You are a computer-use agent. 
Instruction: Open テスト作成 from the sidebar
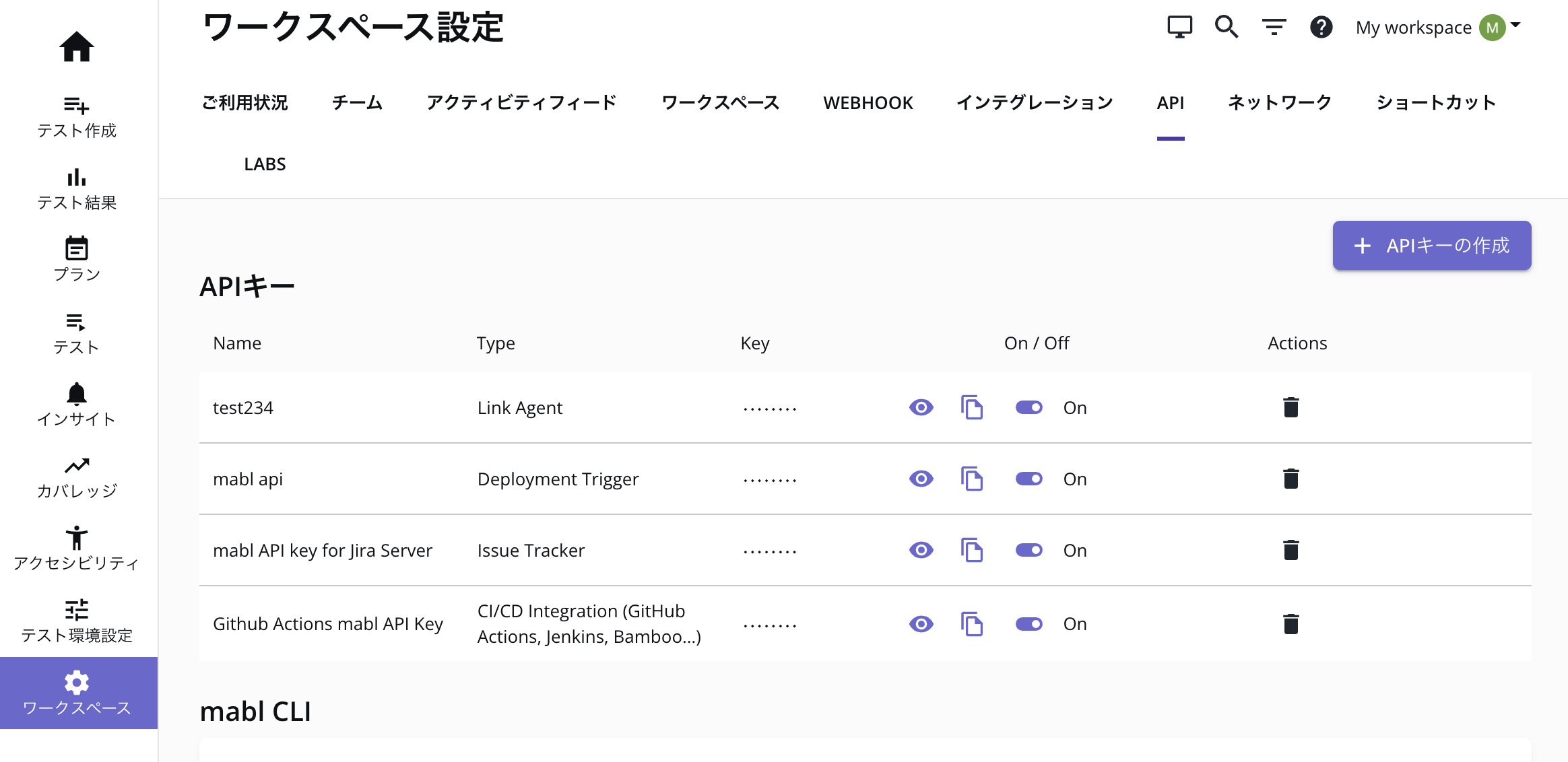76,116
